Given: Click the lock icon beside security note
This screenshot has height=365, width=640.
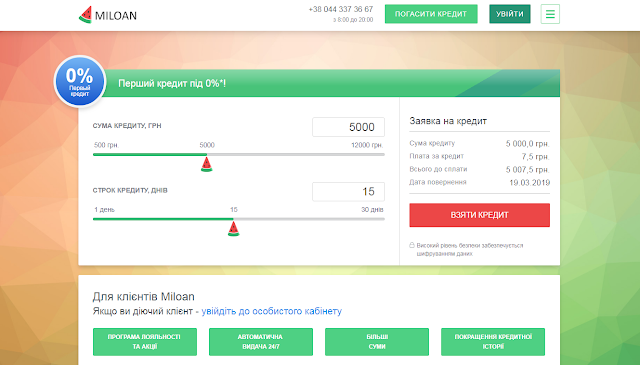Looking at the screenshot, I should click(x=412, y=245).
